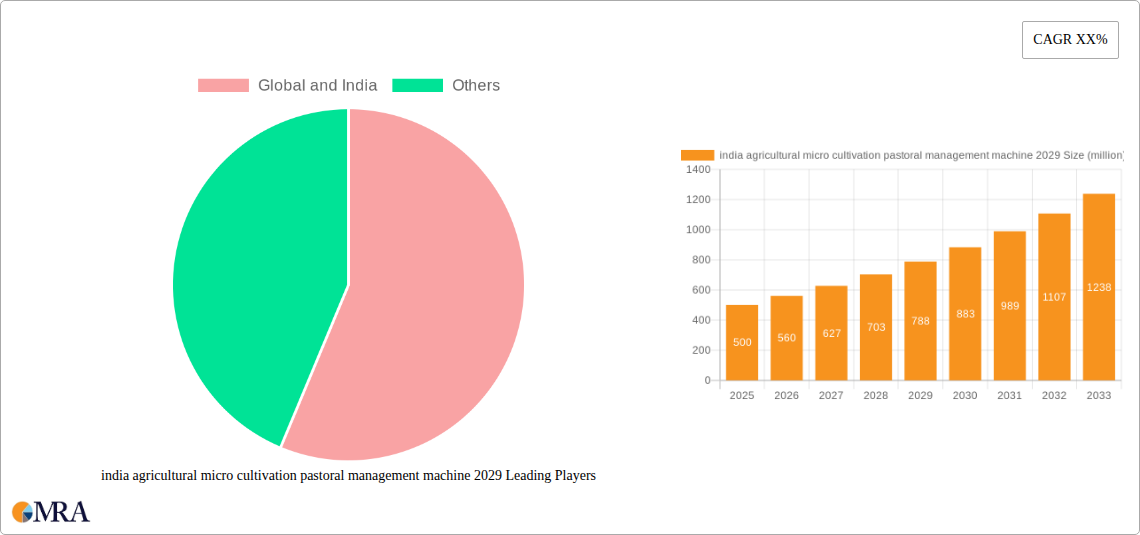Click the 200 y-axis label

pos(702,350)
